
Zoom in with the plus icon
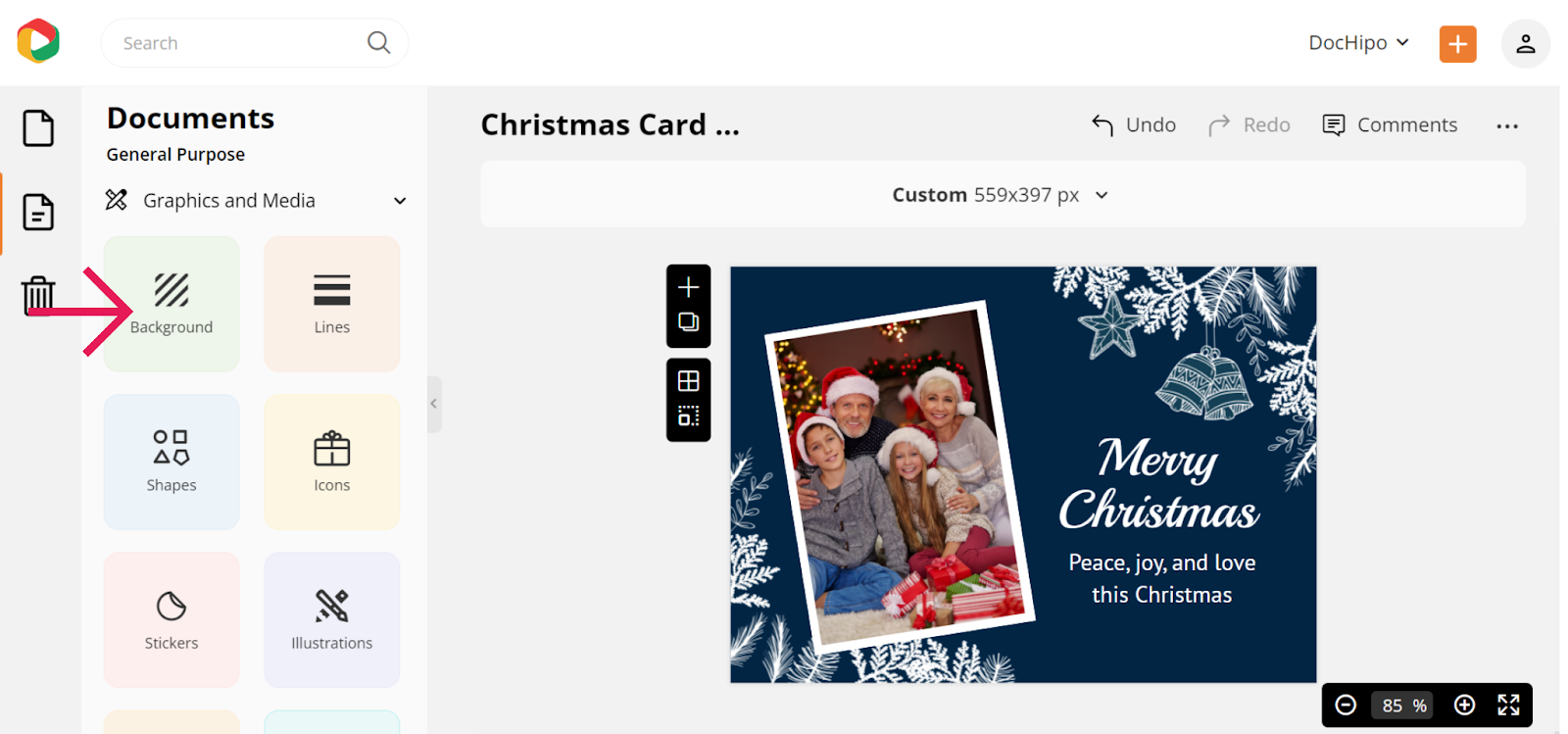point(1464,706)
